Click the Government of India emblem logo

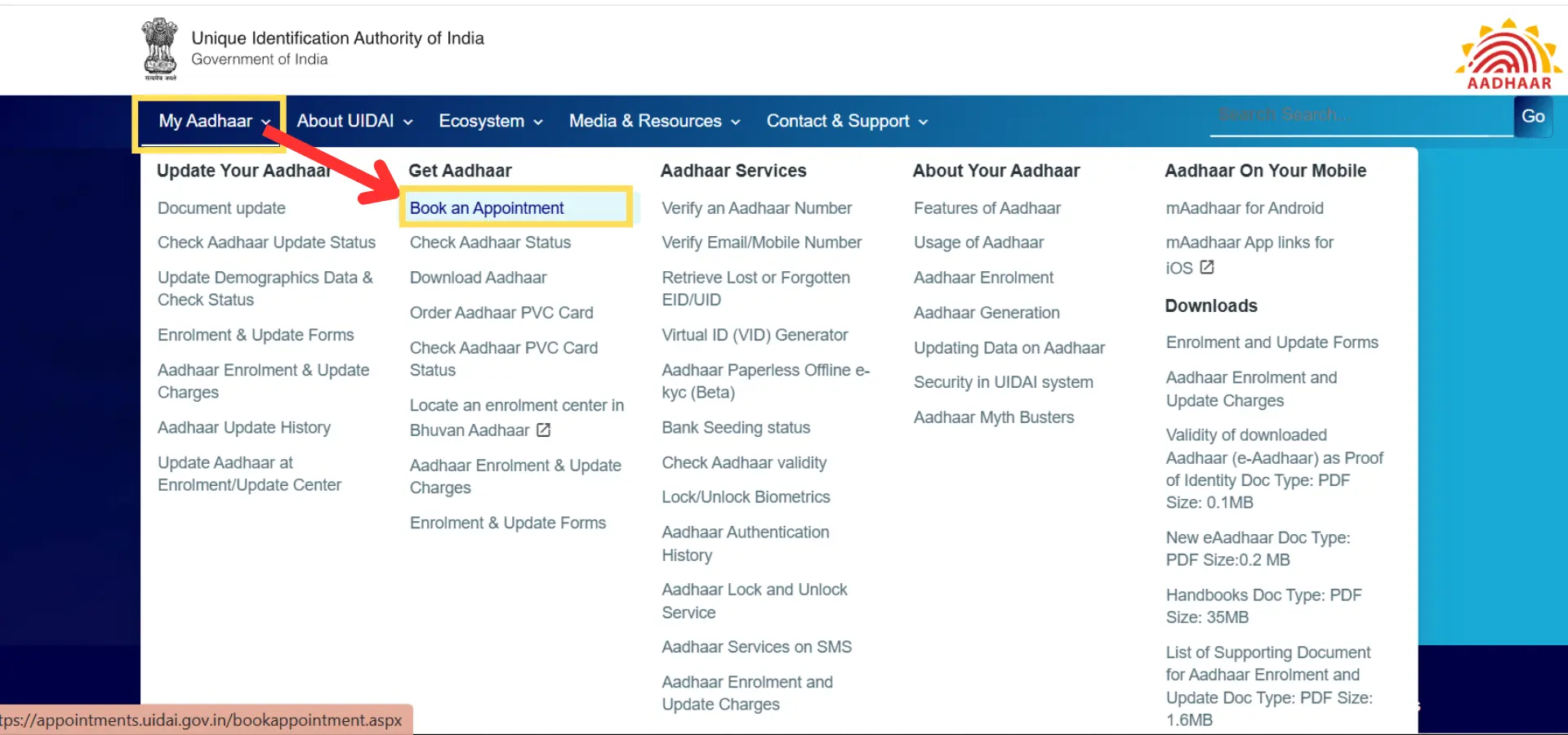(160, 48)
